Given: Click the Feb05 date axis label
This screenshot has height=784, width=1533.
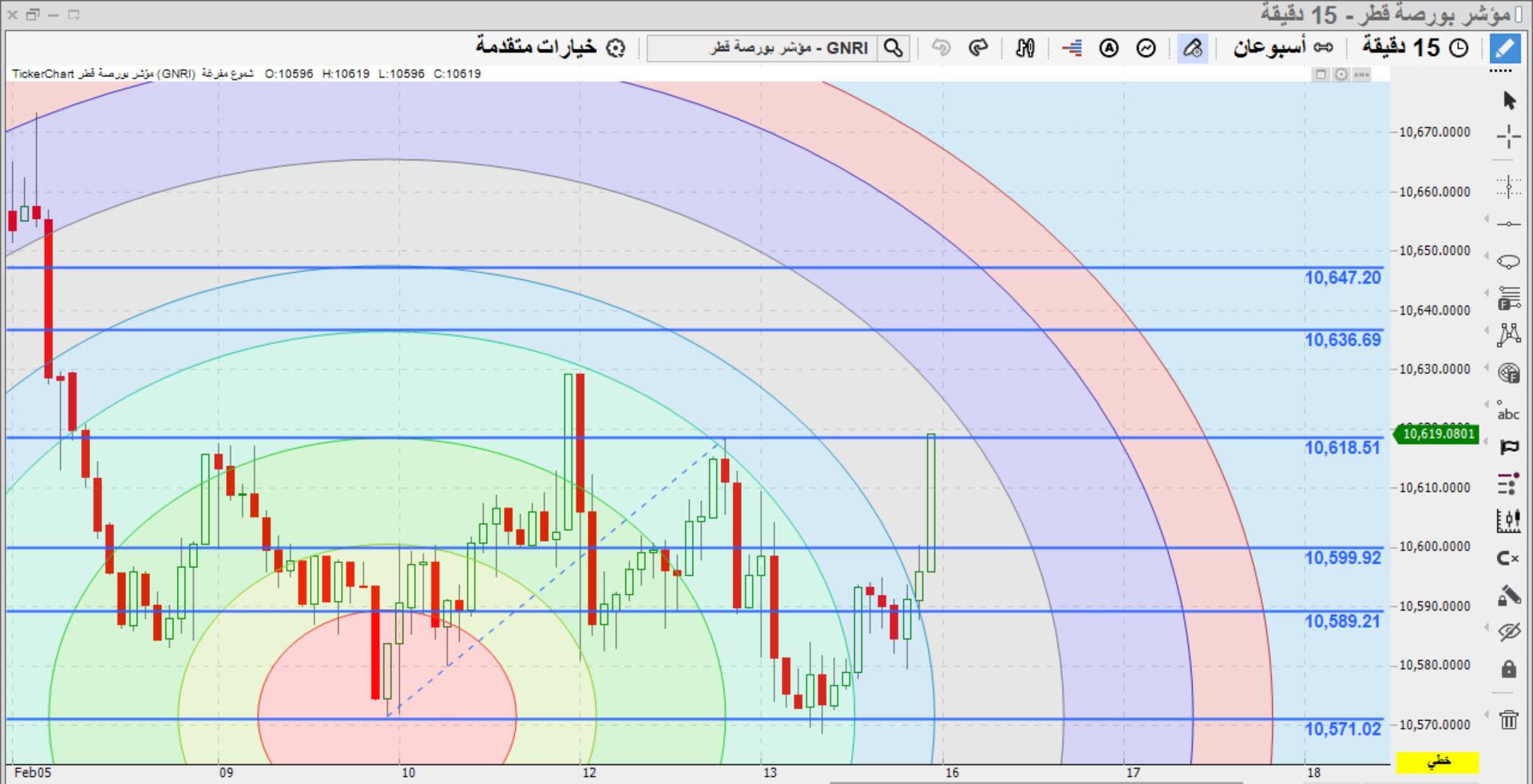Looking at the screenshot, I should pos(33,773).
